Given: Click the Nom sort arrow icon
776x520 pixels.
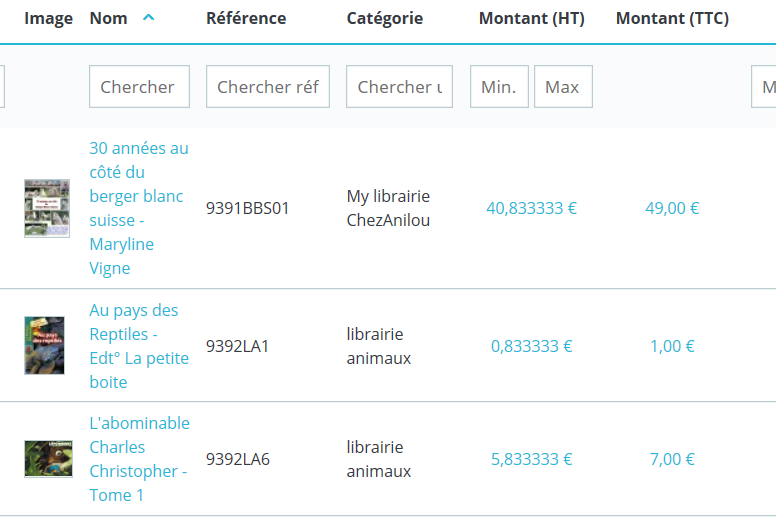Looking at the screenshot, I should pos(149,18).
